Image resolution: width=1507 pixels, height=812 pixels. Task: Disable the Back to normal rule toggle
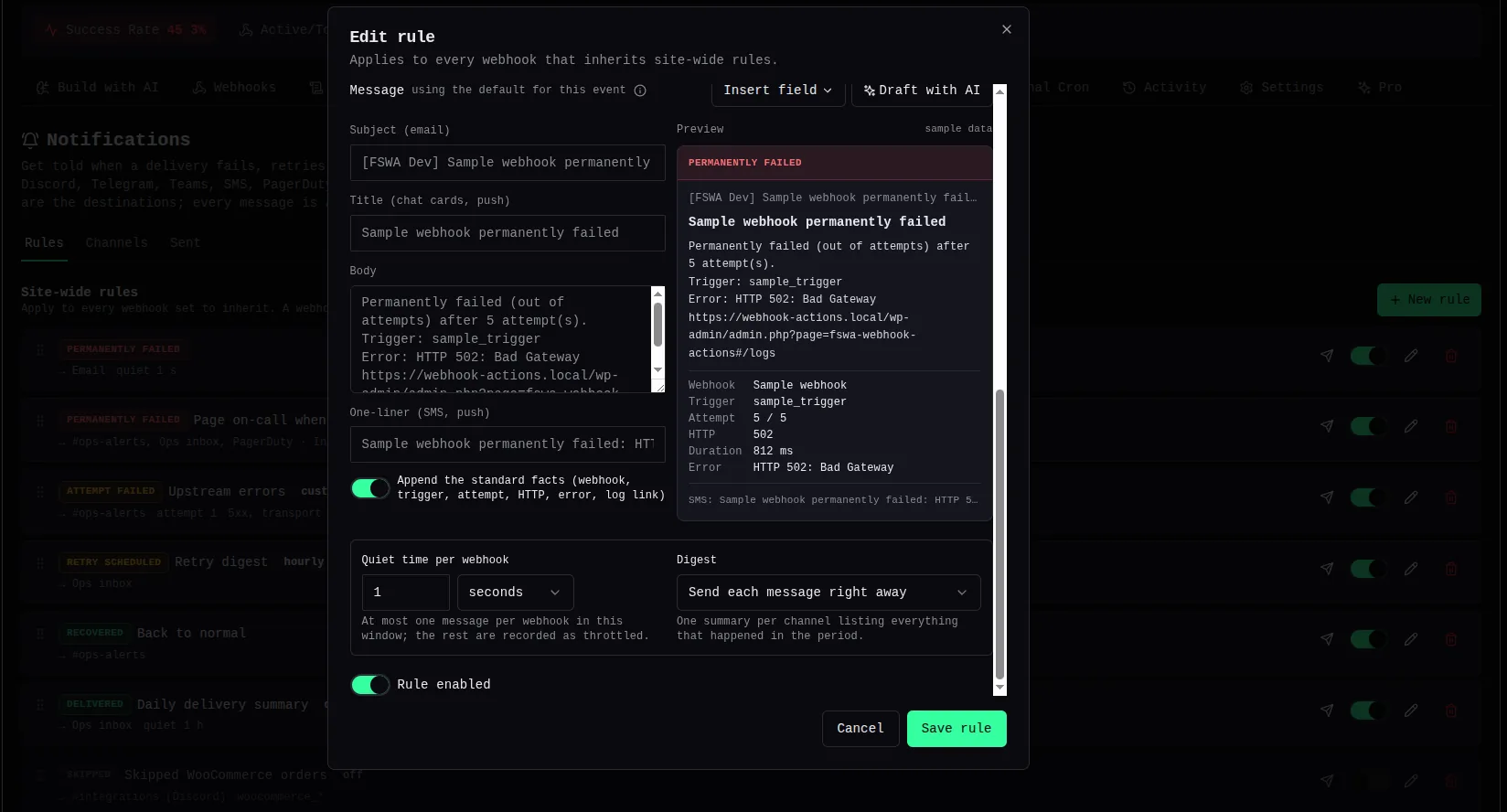point(1368,639)
